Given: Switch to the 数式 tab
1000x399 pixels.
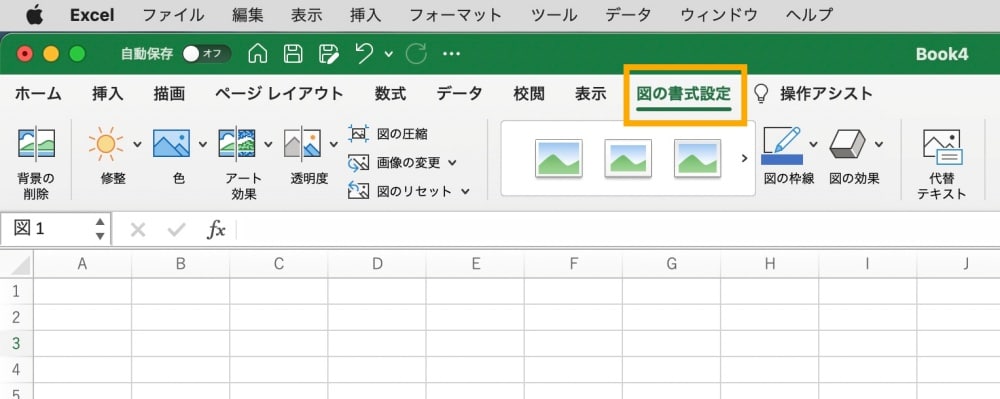Looking at the screenshot, I should coord(390,94).
